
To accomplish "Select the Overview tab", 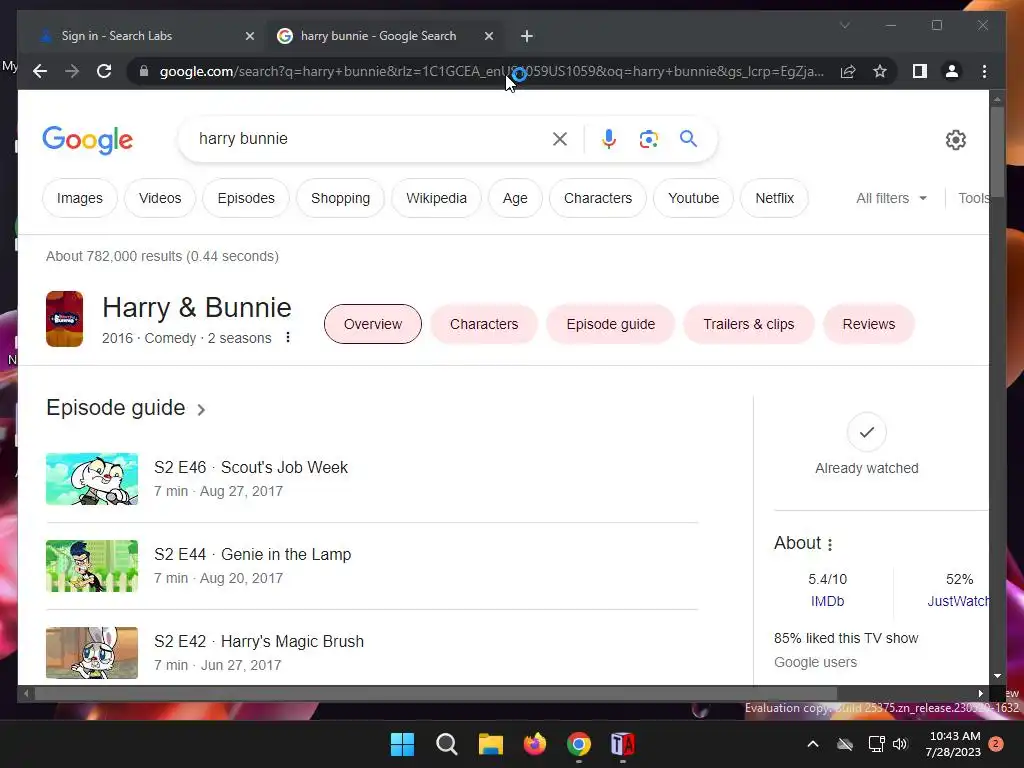I will [373, 324].
